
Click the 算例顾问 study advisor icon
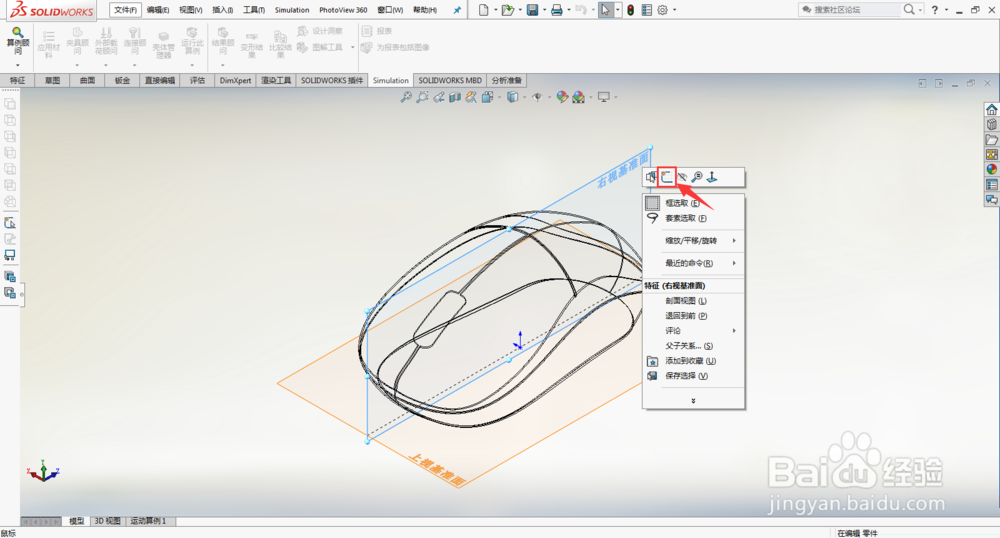pos(18,41)
